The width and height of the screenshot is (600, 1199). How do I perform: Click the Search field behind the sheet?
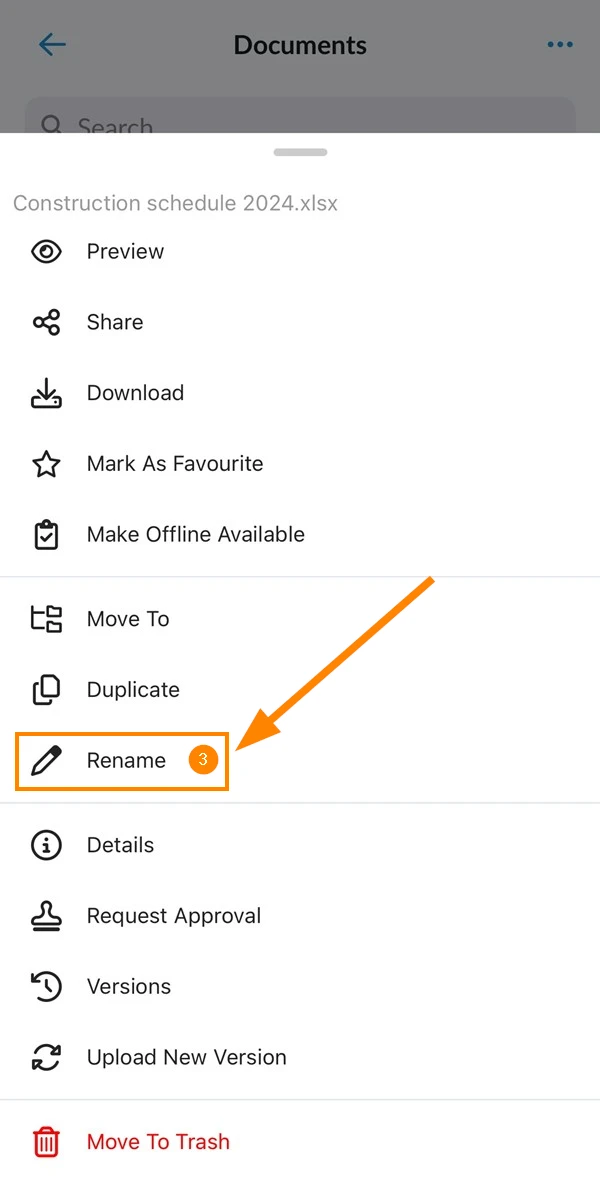click(x=300, y=115)
